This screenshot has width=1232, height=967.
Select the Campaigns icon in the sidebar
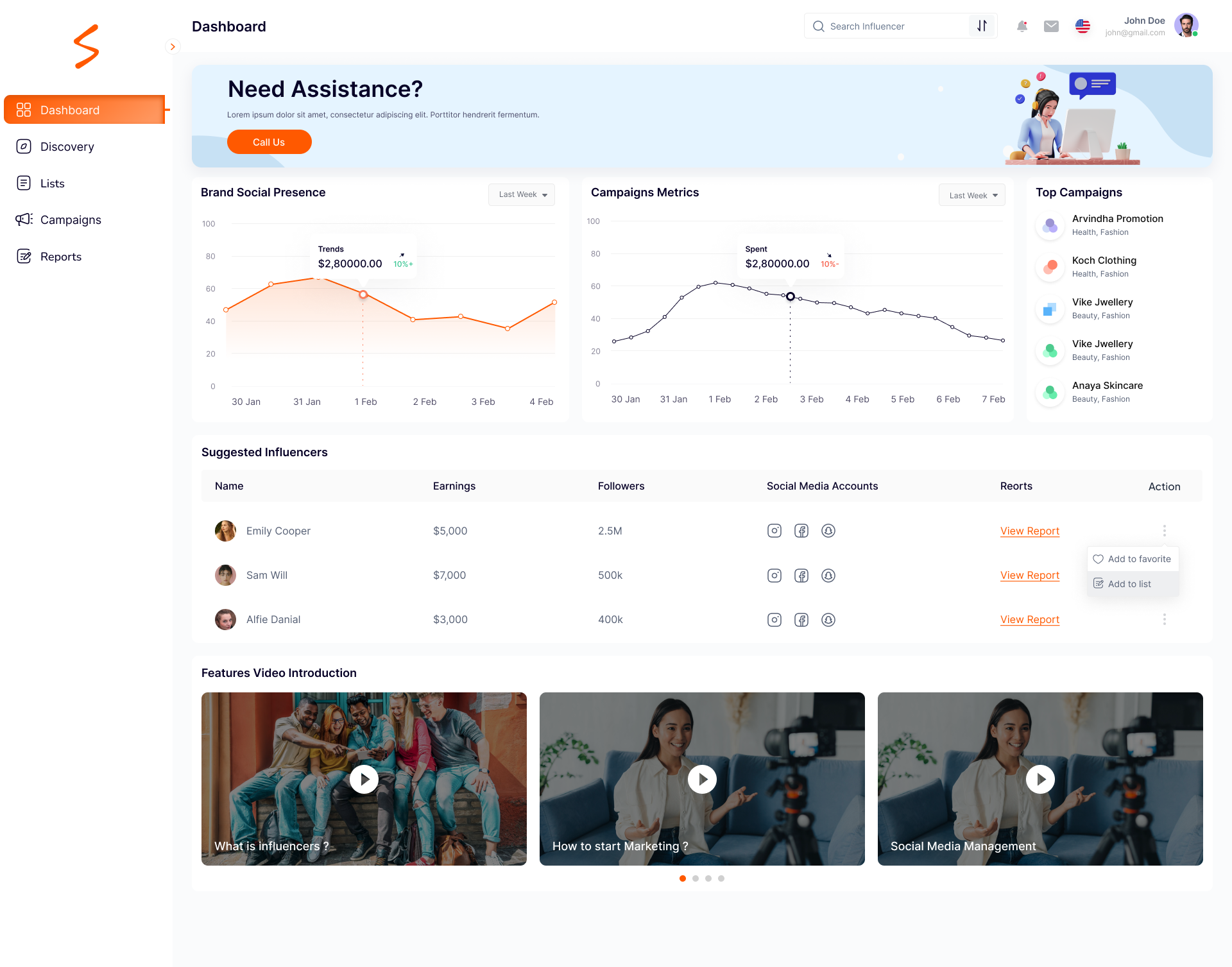pyautogui.click(x=24, y=219)
